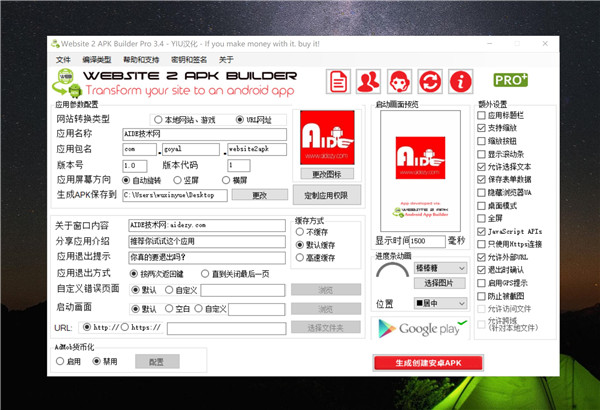Screen dimensions: 600x410
Task: Click the 分享应用介绍 input field
Action: [207, 241]
